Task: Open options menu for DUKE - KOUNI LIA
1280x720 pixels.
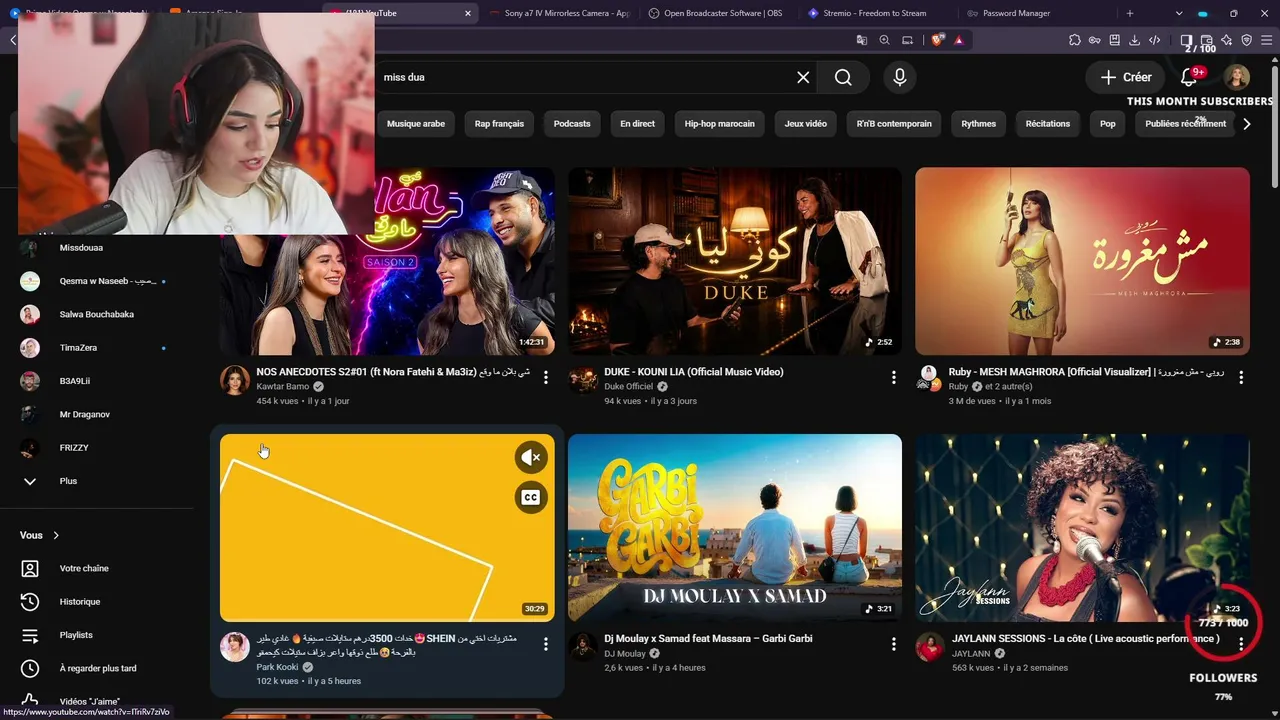Action: point(894,377)
